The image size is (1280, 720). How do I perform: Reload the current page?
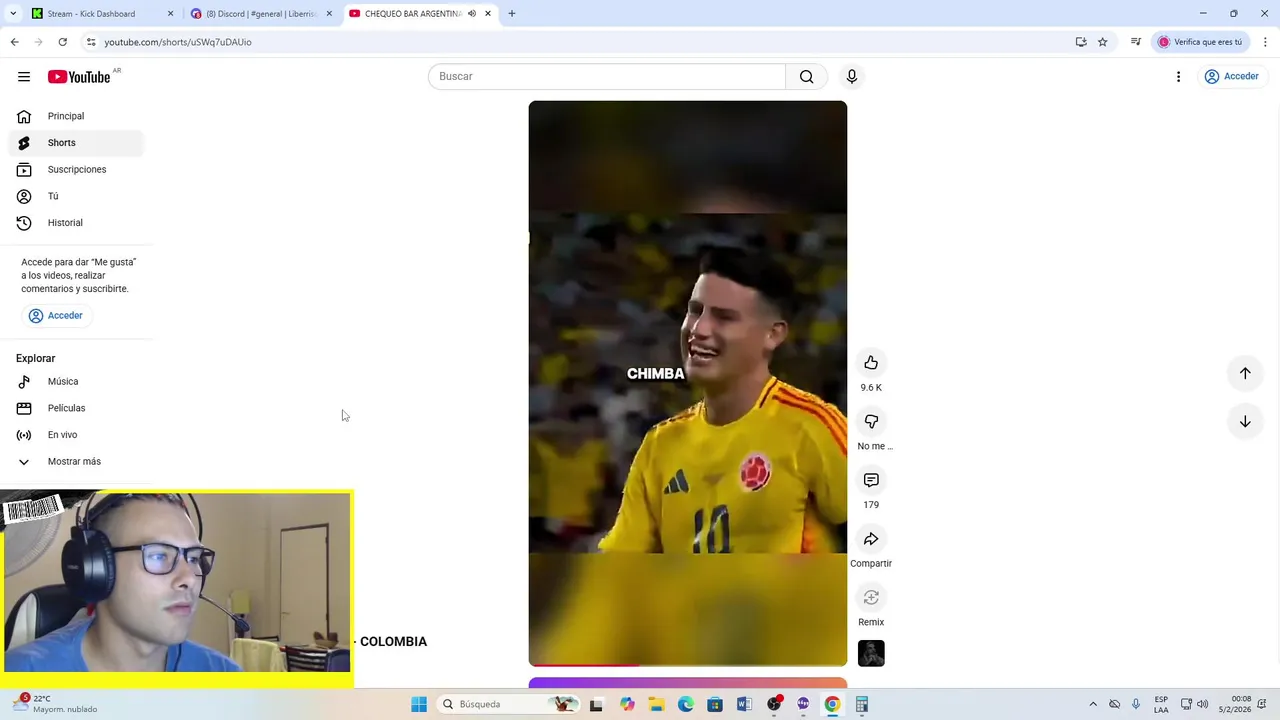pyautogui.click(x=62, y=42)
